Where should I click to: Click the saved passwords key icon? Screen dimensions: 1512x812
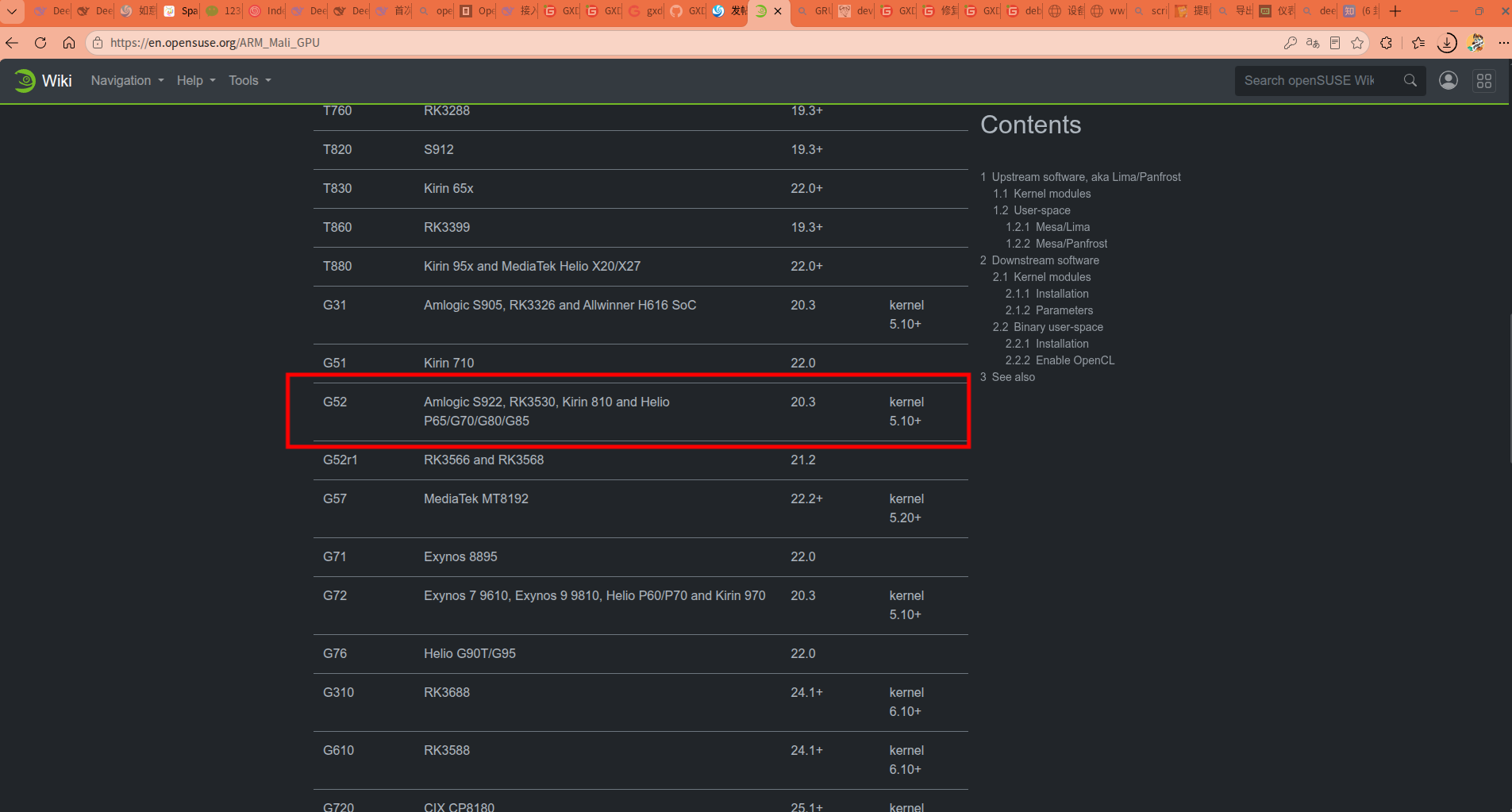1290,43
